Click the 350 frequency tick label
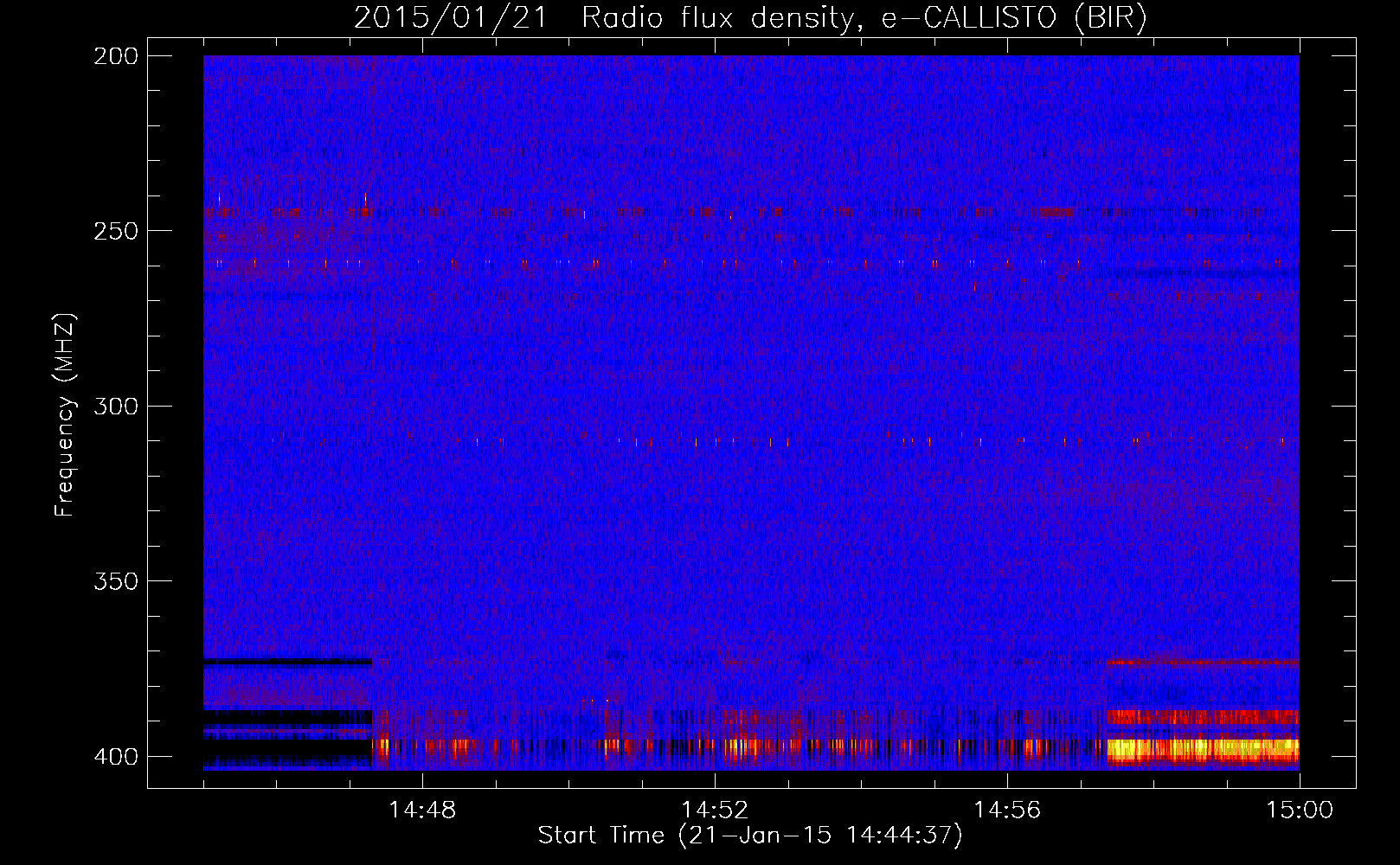 (116, 581)
